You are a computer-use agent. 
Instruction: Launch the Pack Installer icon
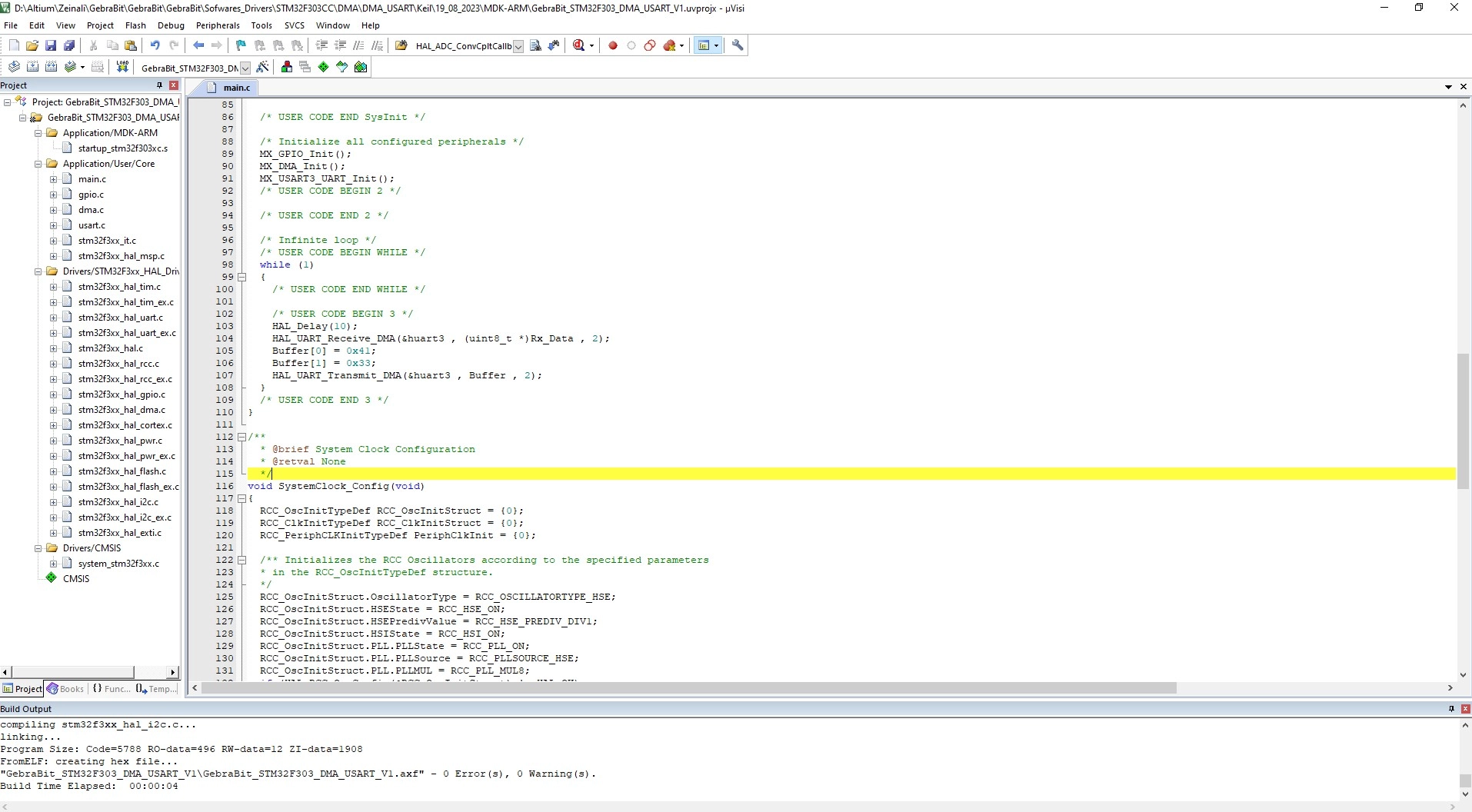[x=361, y=67]
